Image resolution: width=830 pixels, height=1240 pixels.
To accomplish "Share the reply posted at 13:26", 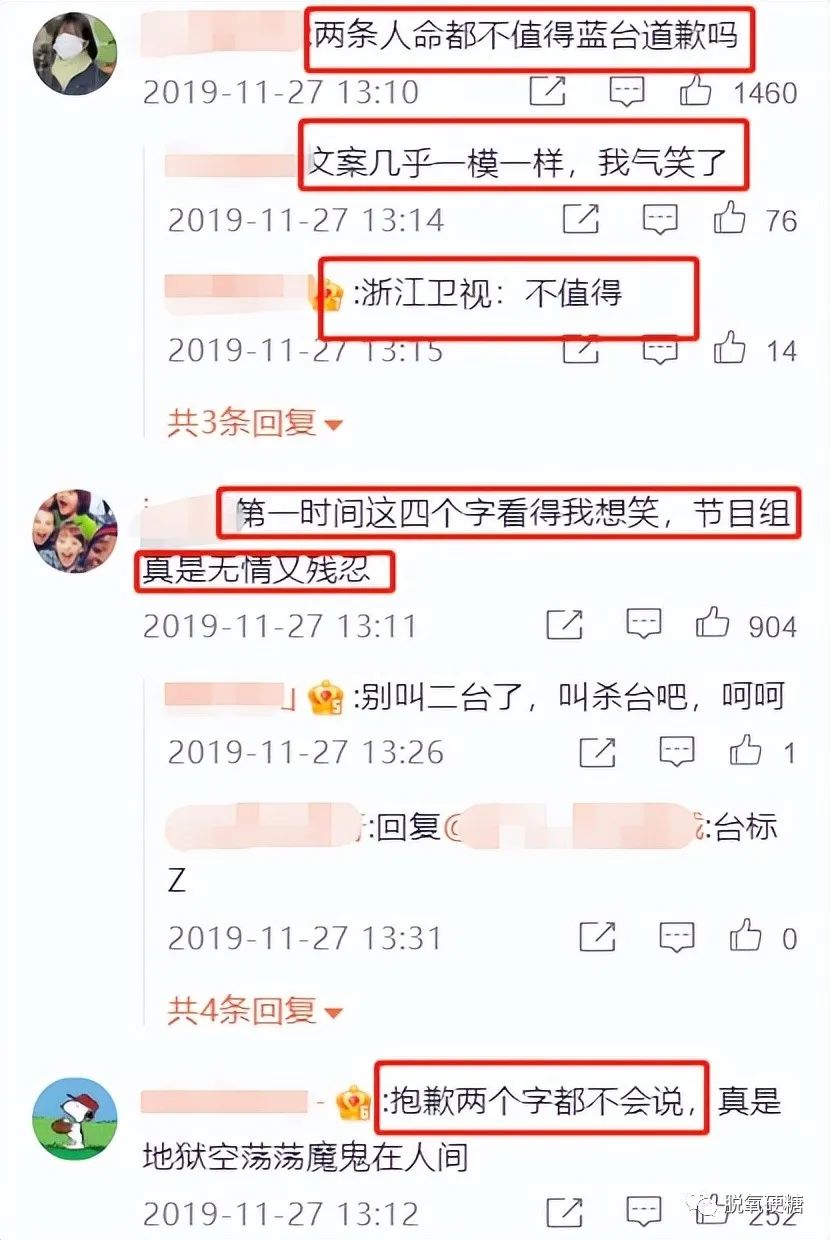I will (597, 751).
